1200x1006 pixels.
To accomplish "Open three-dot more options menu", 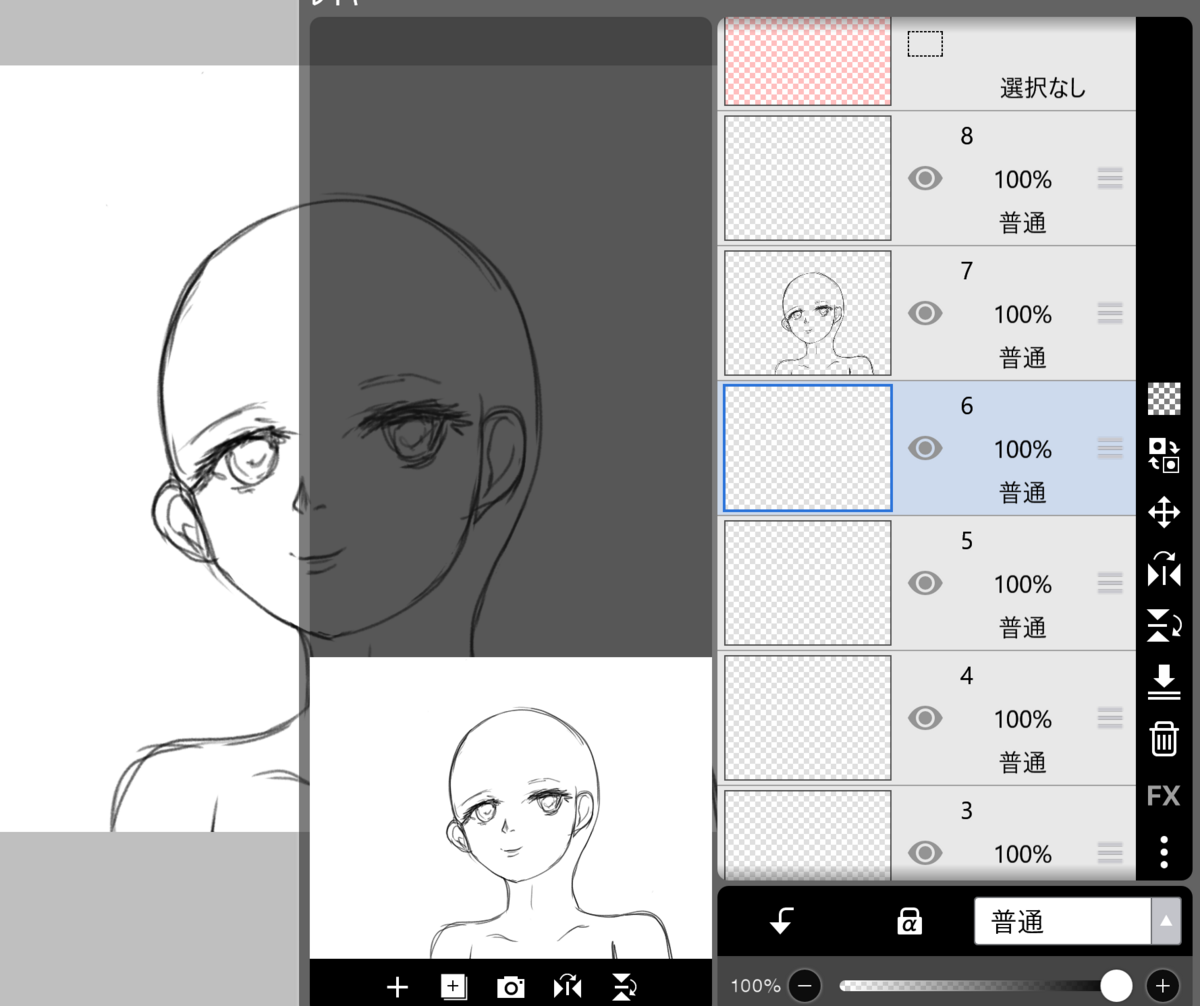I will pos(1164,852).
